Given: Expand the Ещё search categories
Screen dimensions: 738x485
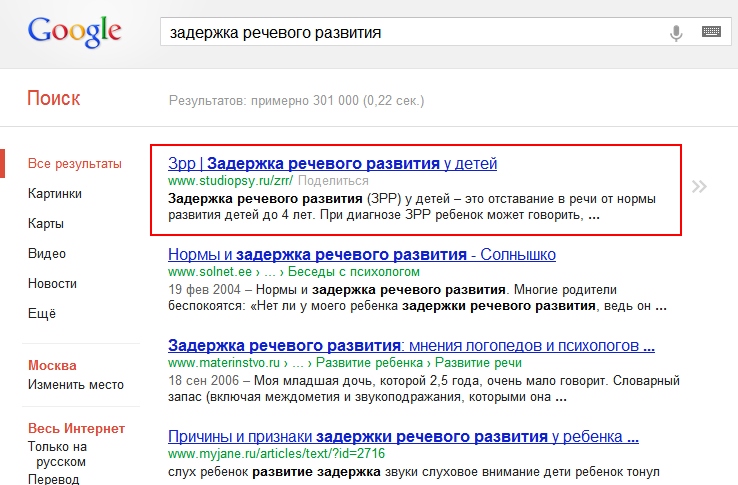Looking at the screenshot, I should pyautogui.click(x=42, y=314).
